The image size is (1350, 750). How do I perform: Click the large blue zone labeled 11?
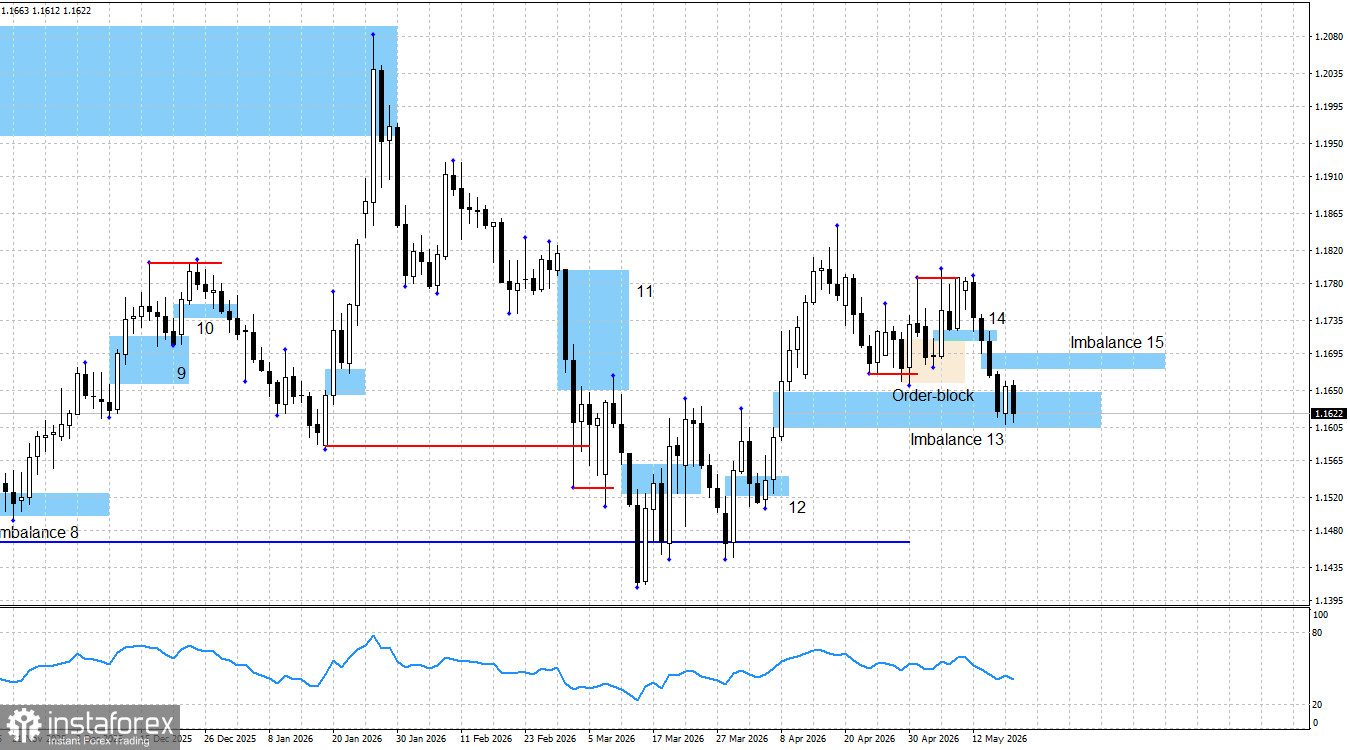[x=593, y=330]
